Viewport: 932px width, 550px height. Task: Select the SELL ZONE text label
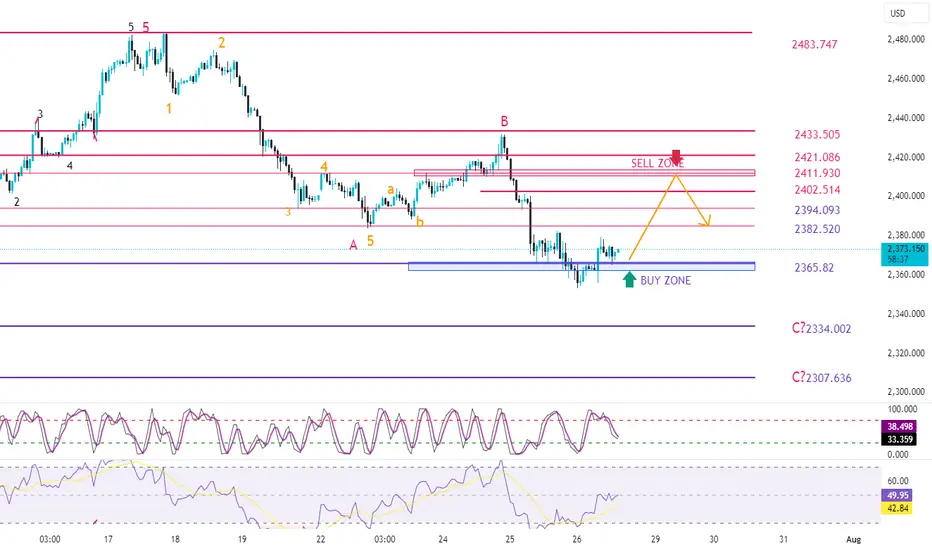click(x=657, y=163)
